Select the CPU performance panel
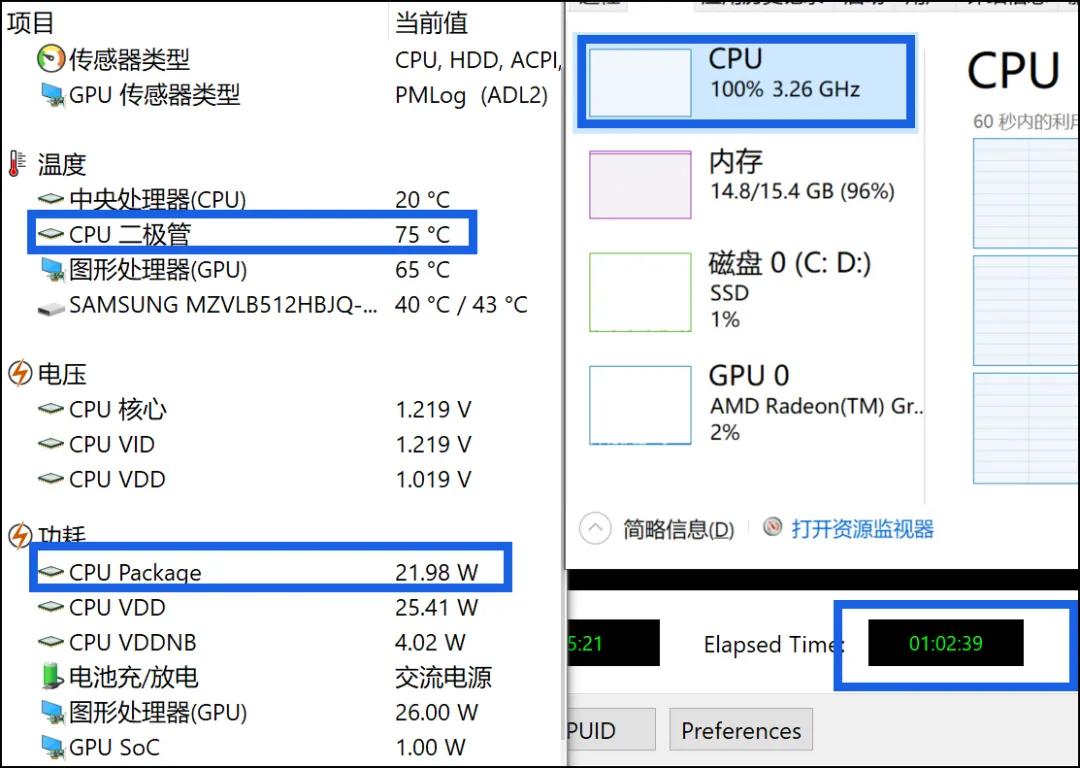Viewport: 1080px width, 768px height. pyautogui.click(x=745, y=82)
